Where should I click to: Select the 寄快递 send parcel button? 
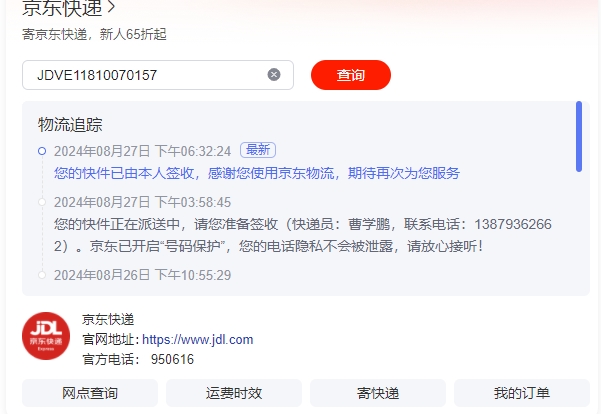(x=378, y=393)
